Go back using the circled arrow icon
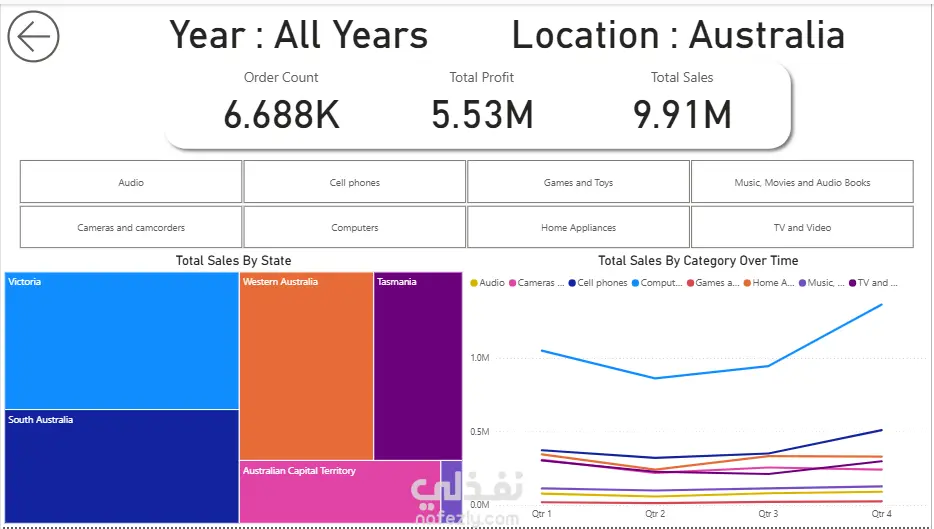Viewport: 934px width, 529px height. pos(33,36)
